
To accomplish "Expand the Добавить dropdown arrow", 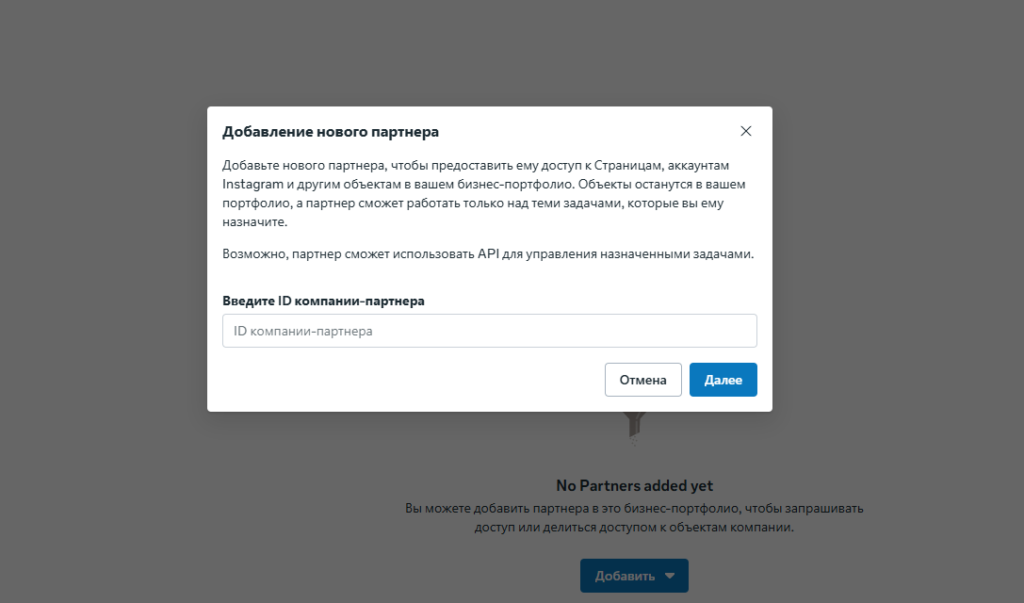I will (670, 576).
